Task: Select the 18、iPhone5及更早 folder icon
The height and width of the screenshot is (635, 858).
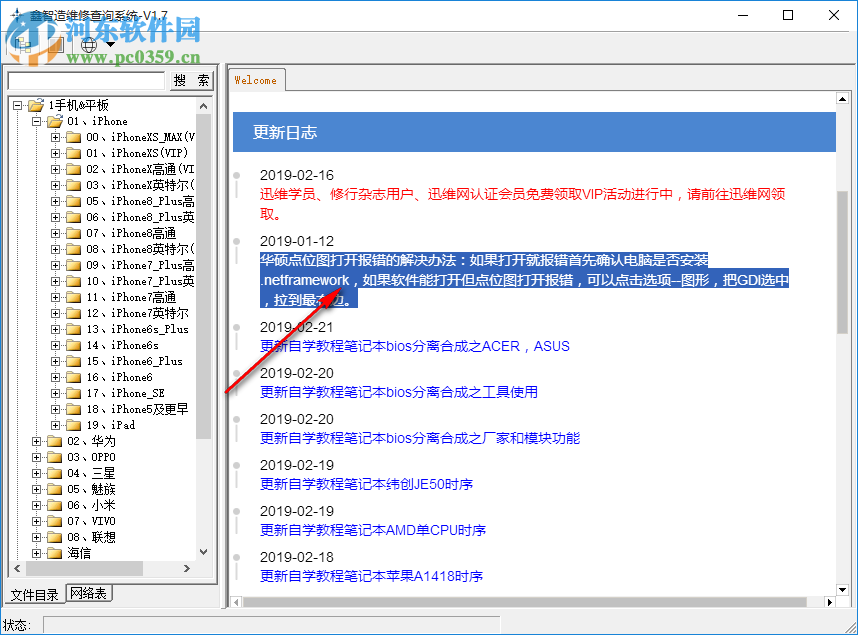Action: click(73, 409)
